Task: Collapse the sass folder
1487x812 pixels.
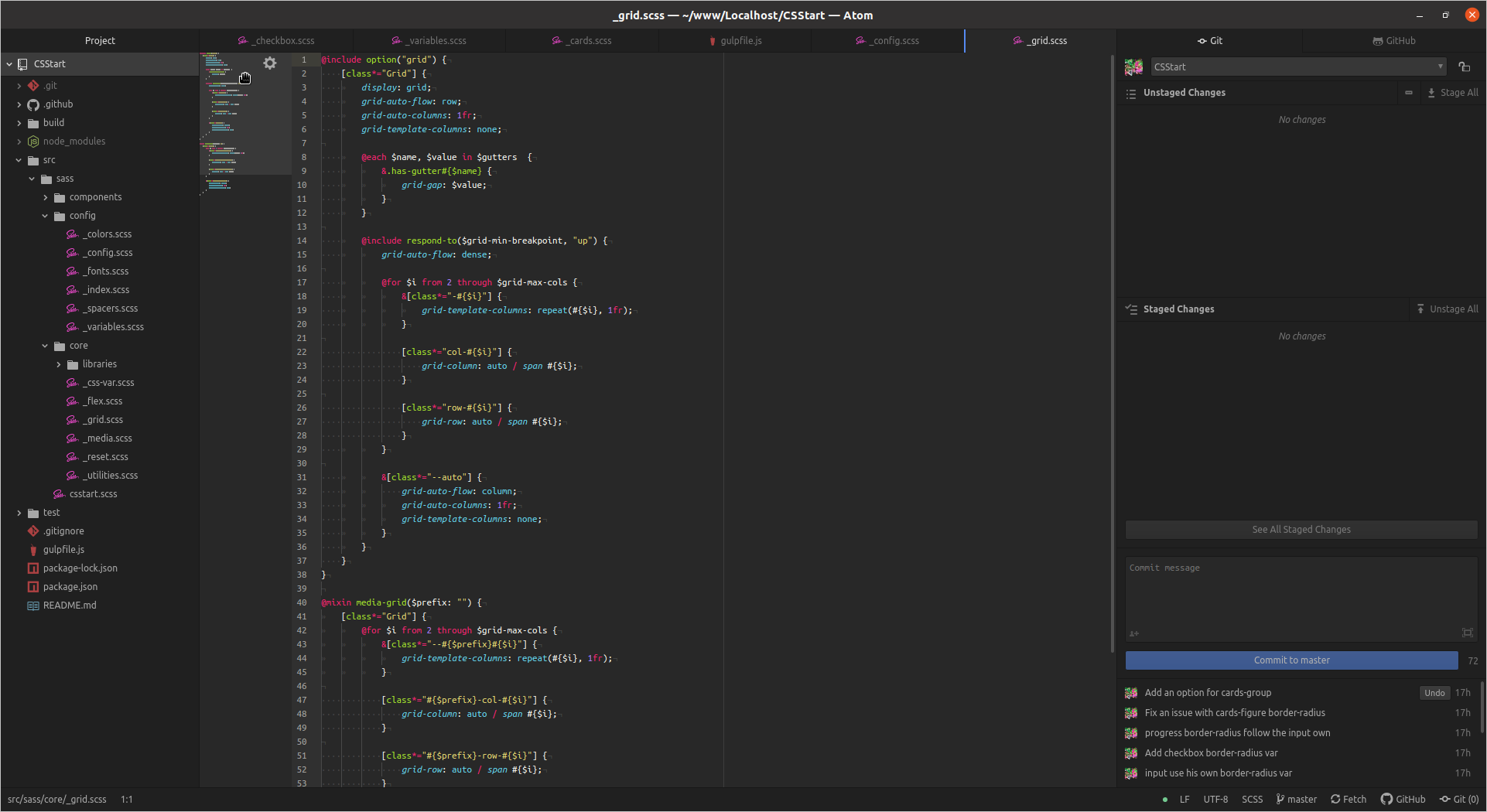Action: click(32, 179)
